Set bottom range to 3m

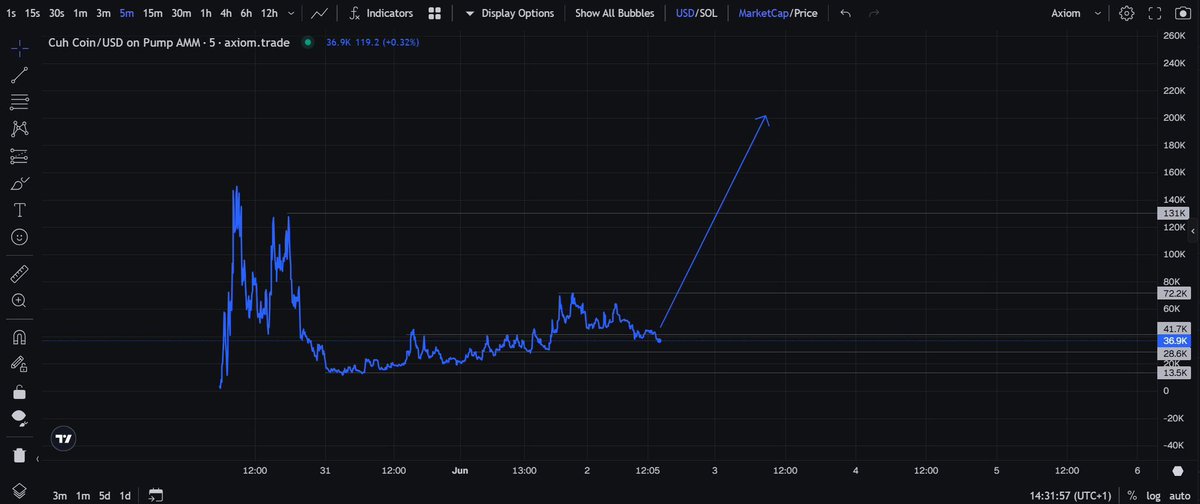click(x=60, y=495)
